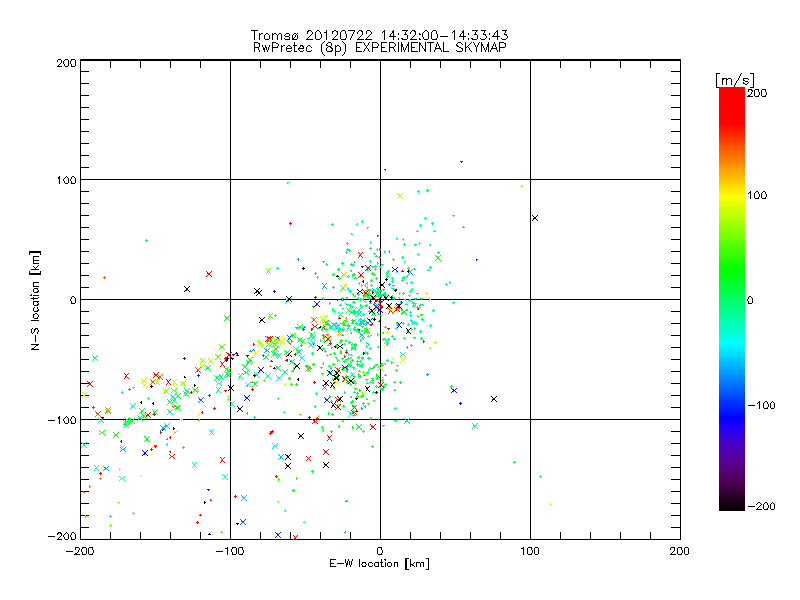Image resolution: width=800 pixels, height=600 pixels.
Task: Click the colorbar '200' top label
Action: (757, 93)
